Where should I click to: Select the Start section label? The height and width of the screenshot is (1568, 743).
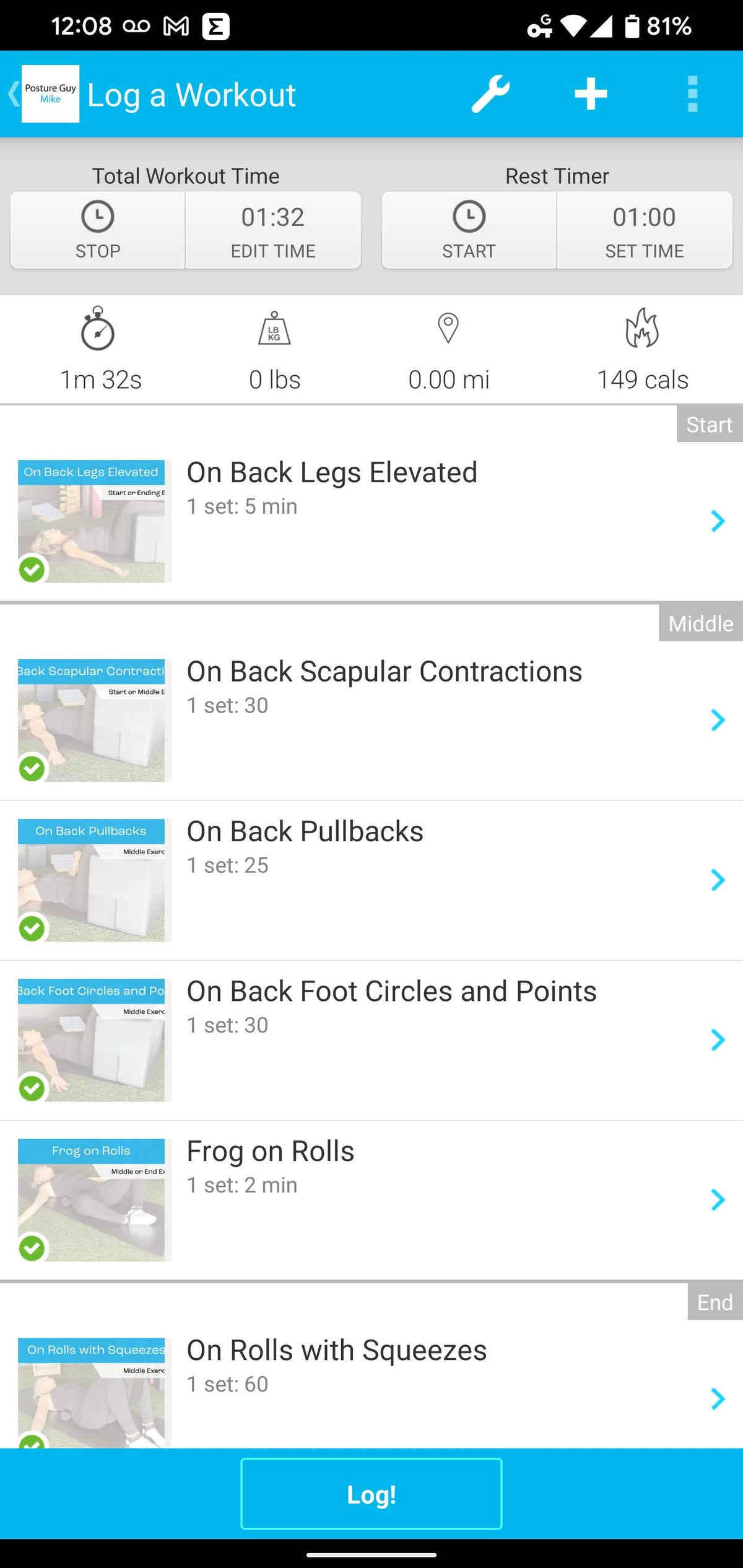point(709,425)
